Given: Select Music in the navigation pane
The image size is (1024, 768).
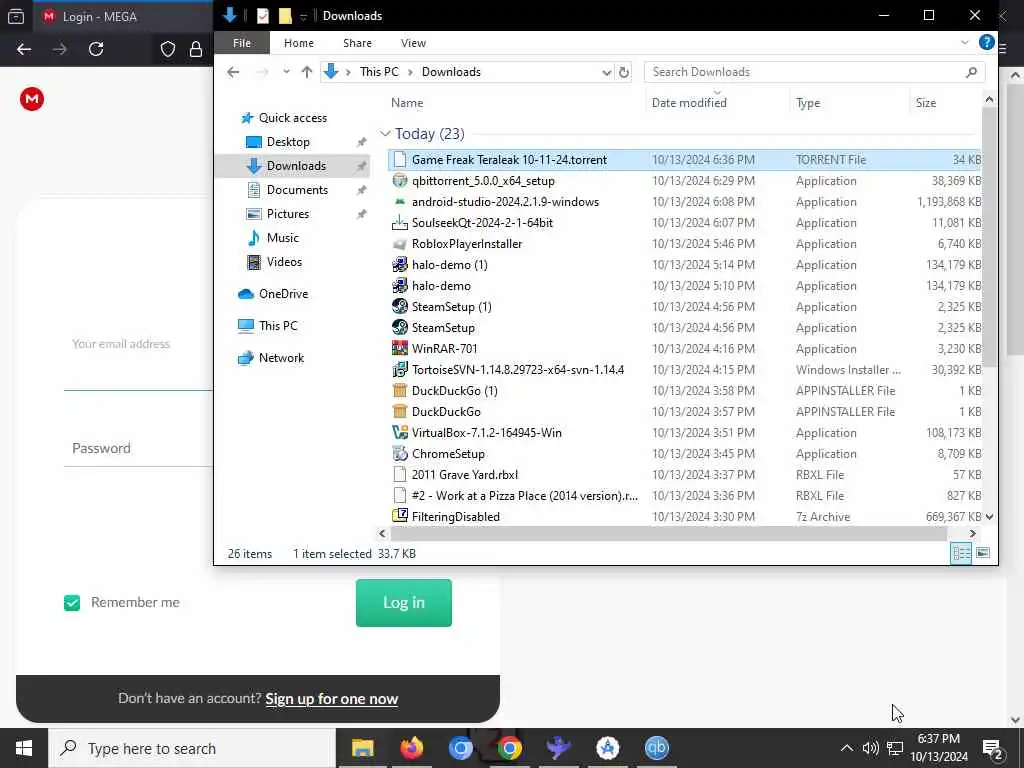Looking at the screenshot, I should click(282, 238).
